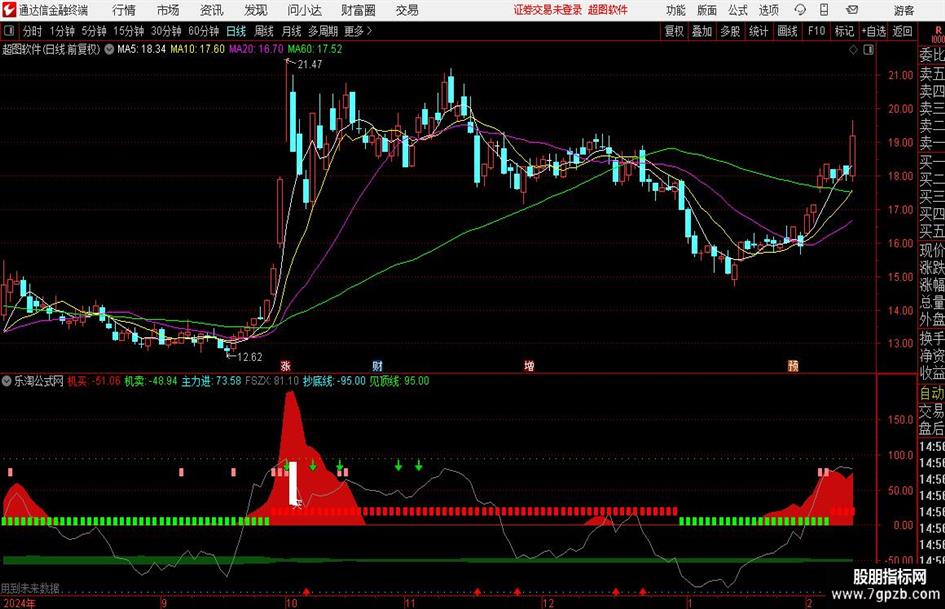
Task: Switch to 1分钟 period
Action: point(61,31)
